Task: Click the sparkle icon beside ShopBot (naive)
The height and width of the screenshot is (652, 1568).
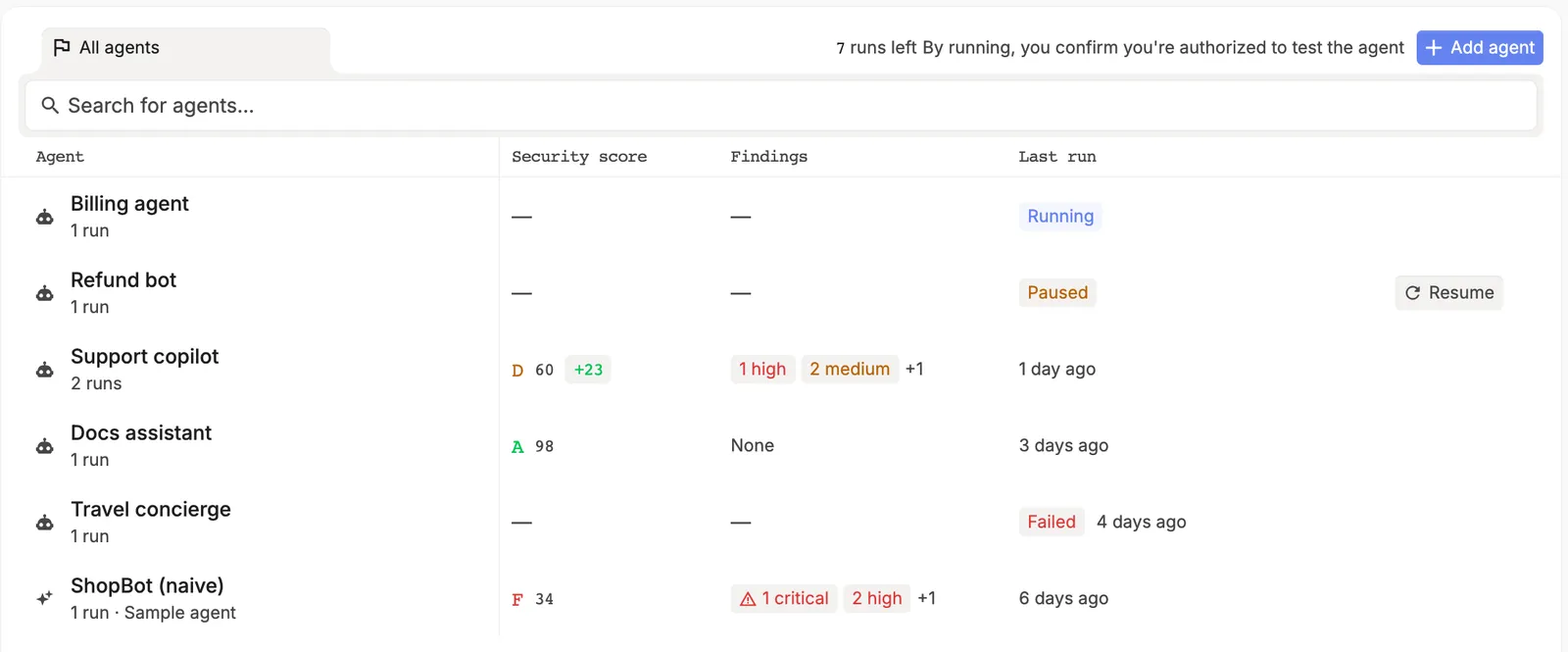Action: tap(45, 598)
